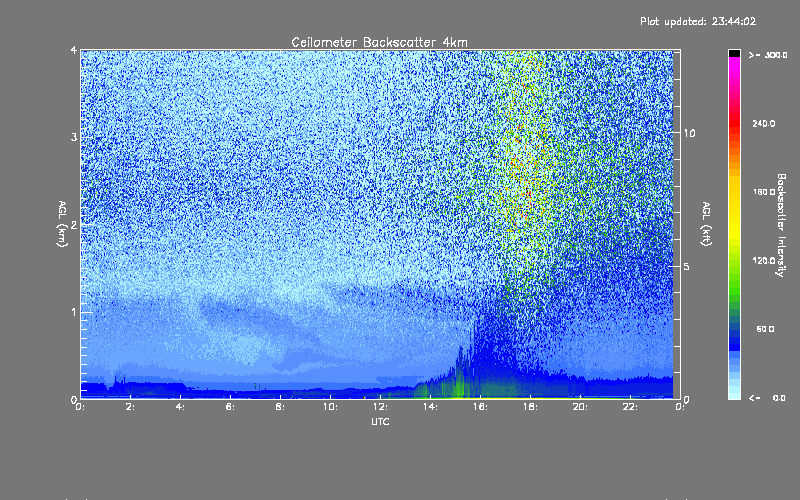Click the "5" tick on the kft axis

click(x=687, y=267)
